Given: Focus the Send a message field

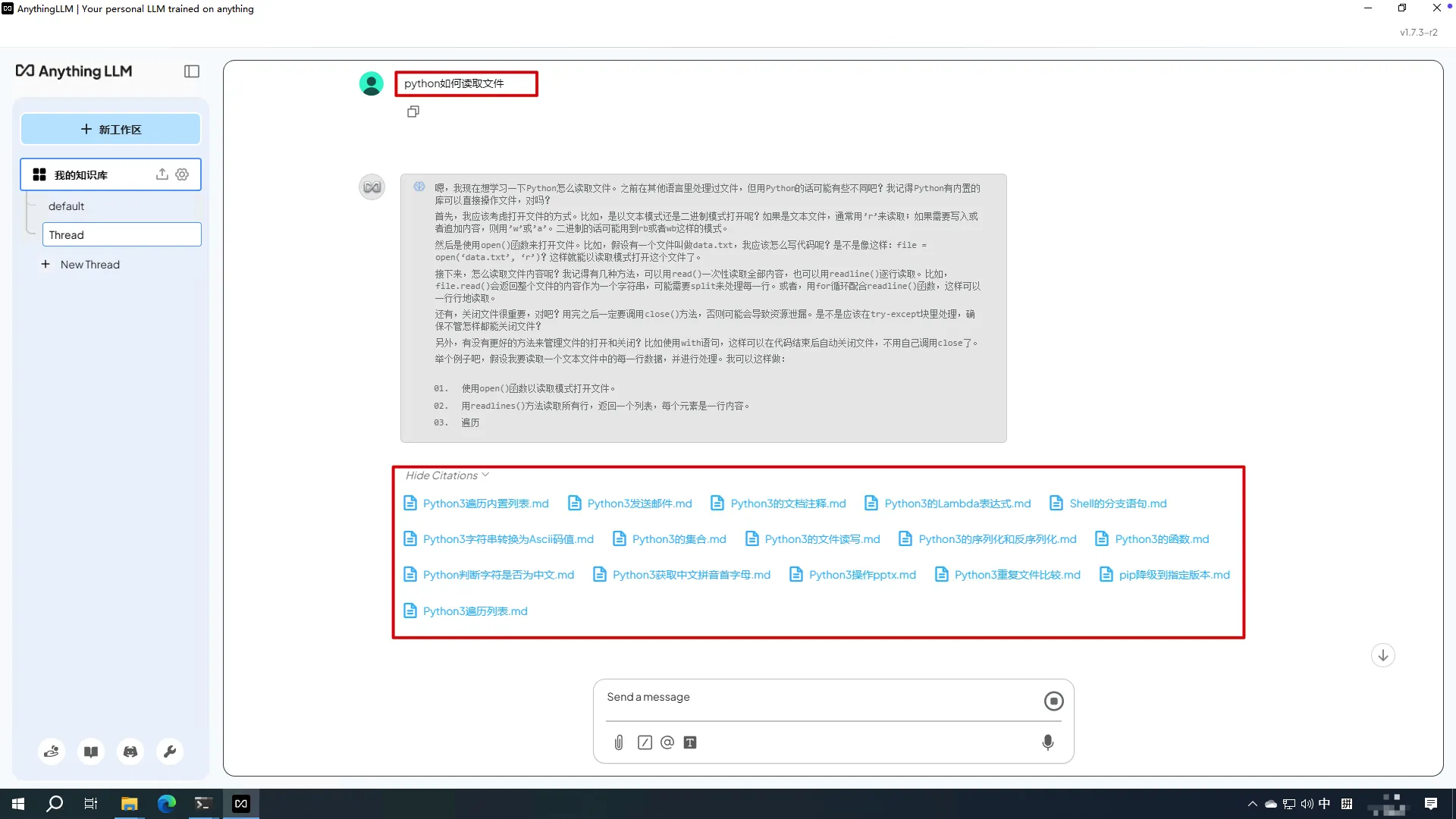Looking at the screenshot, I should 819,697.
